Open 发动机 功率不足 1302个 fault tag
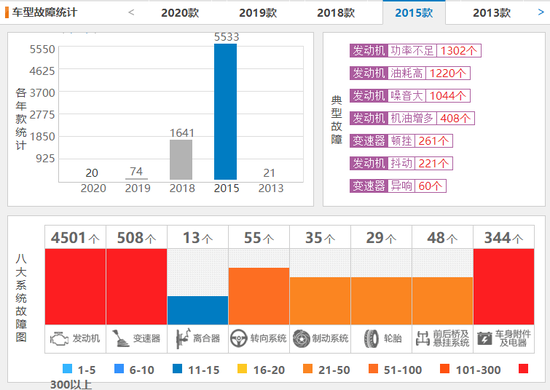550x390 pixels. [x=415, y=51]
